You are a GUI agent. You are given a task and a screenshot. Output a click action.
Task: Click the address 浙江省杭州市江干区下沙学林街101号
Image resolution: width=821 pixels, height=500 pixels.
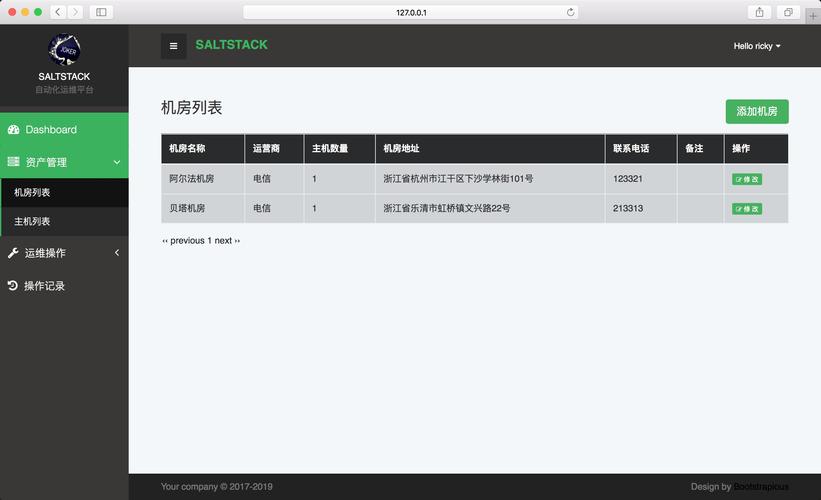(x=458, y=179)
